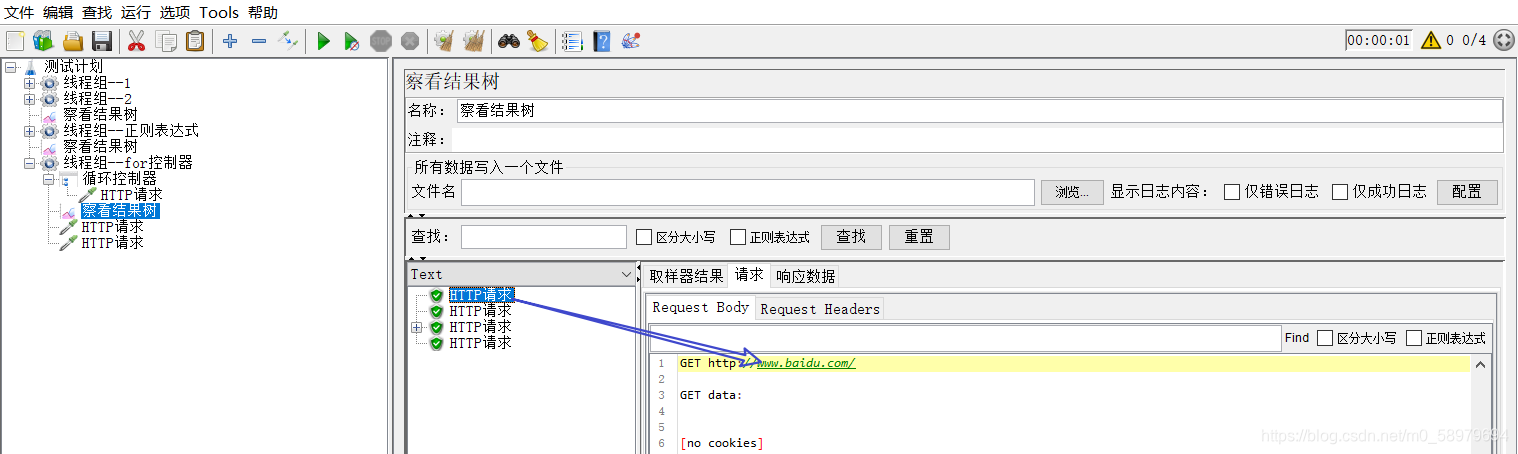Open the Function Helper list icon
1518x454 pixels.
pyautogui.click(x=572, y=41)
